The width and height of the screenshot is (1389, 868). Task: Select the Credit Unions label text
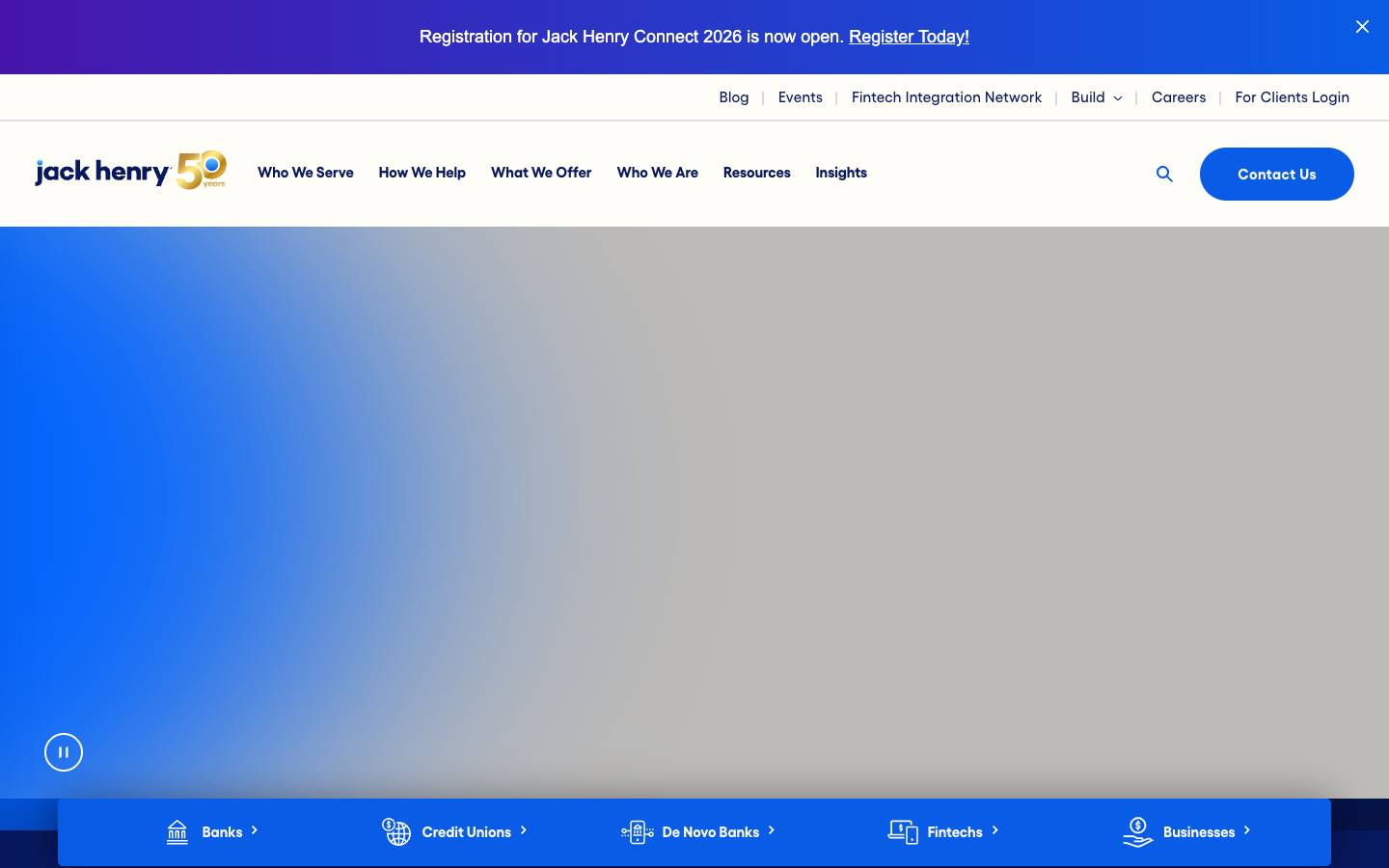pyautogui.click(x=466, y=832)
